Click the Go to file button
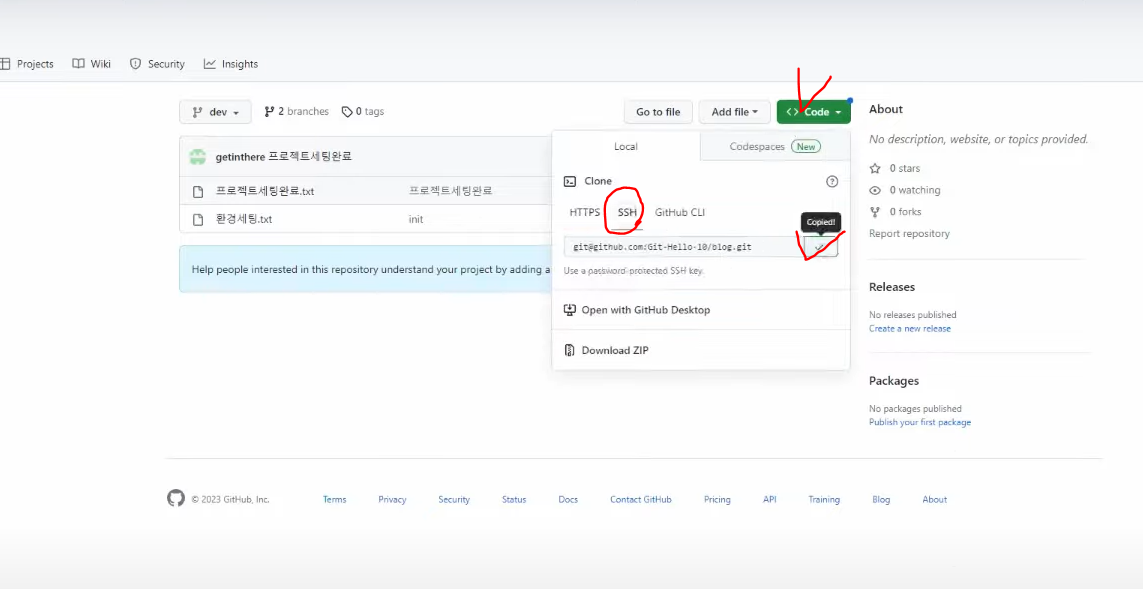1143x589 pixels. [658, 112]
